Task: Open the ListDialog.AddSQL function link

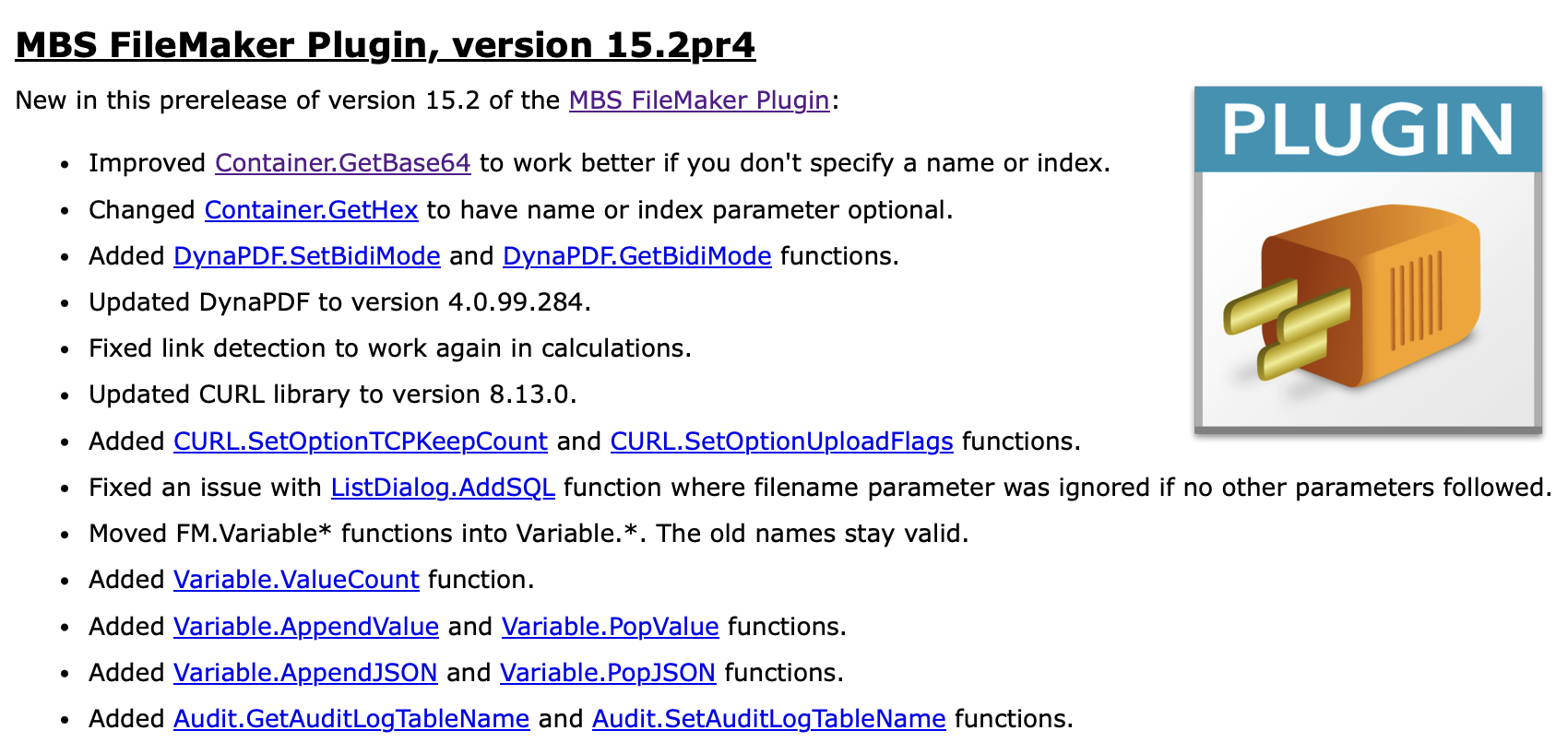Action: click(x=443, y=488)
